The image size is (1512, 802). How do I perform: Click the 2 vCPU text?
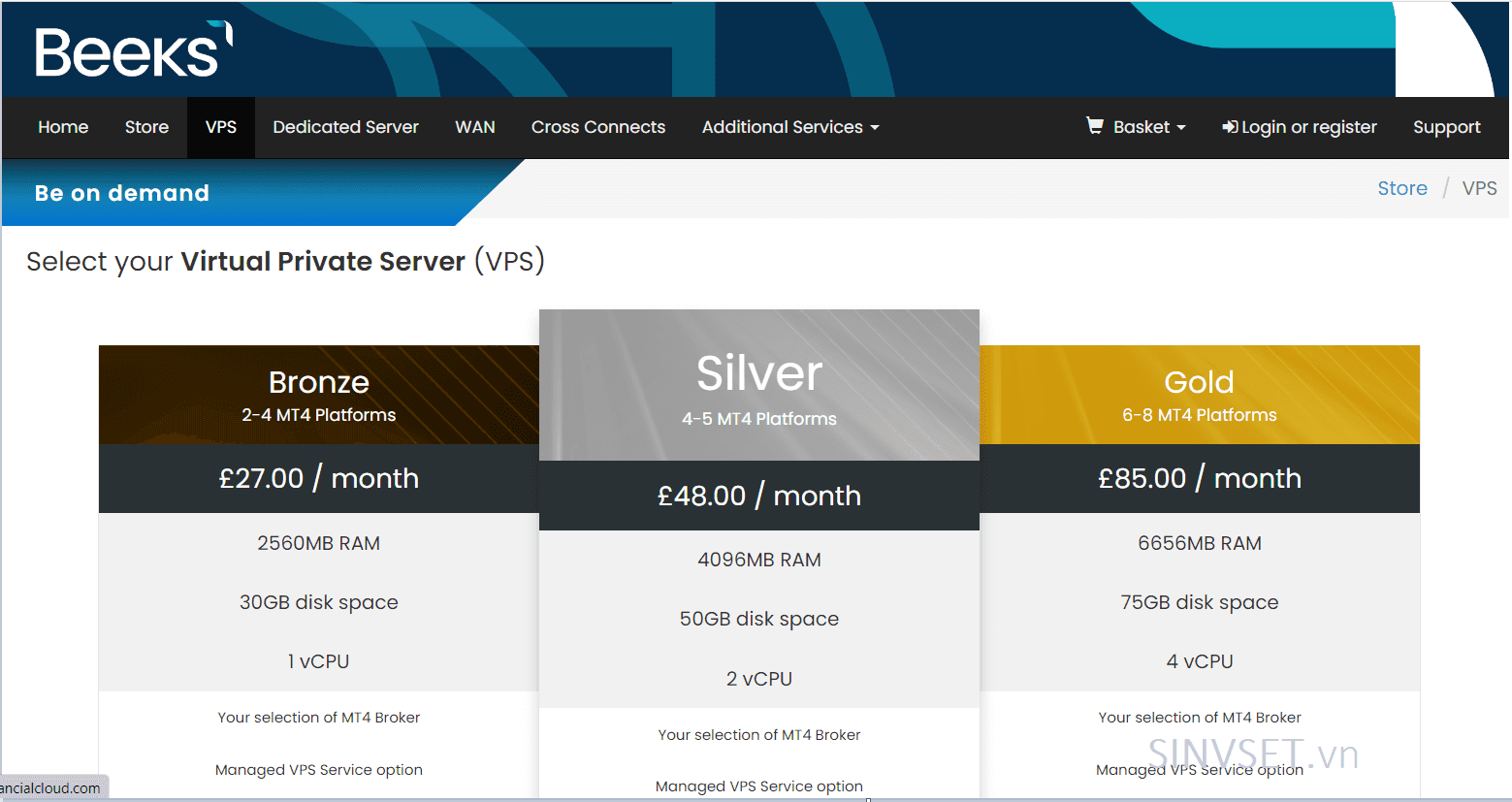point(759,679)
